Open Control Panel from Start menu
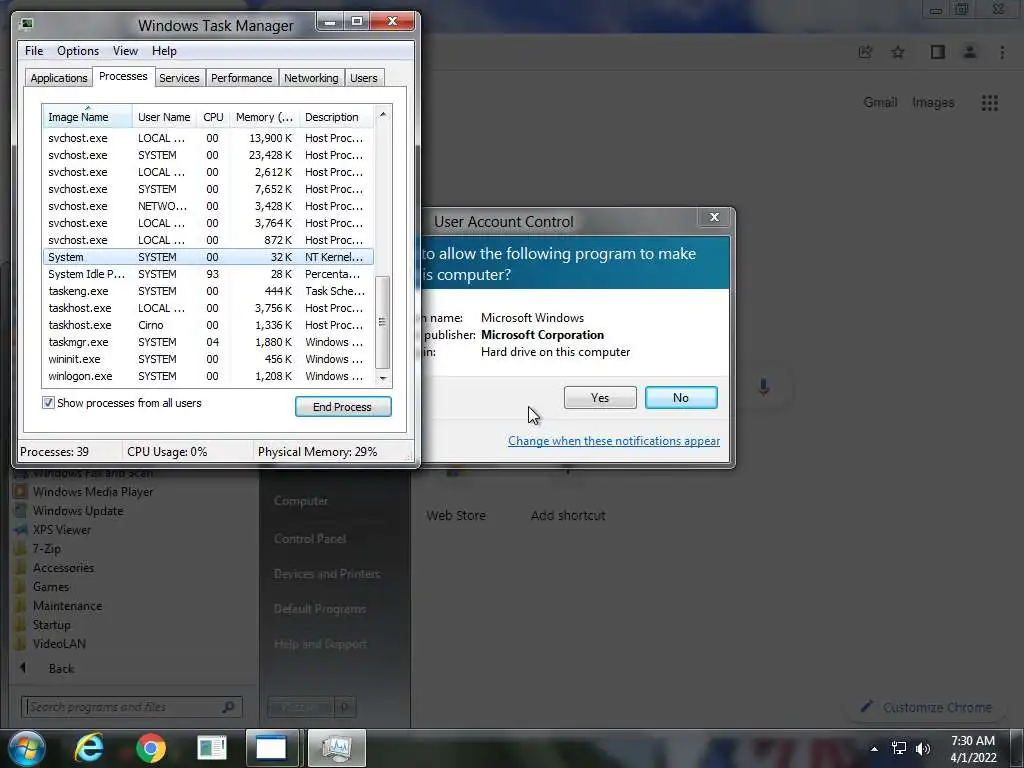 [x=310, y=539]
